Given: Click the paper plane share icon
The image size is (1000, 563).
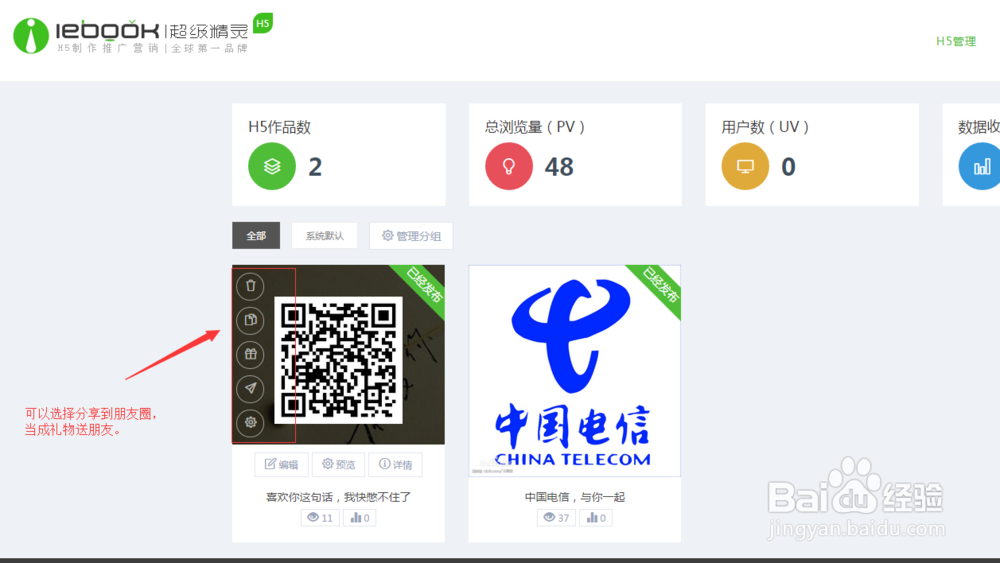Looking at the screenshot, I should coord(251,388).
